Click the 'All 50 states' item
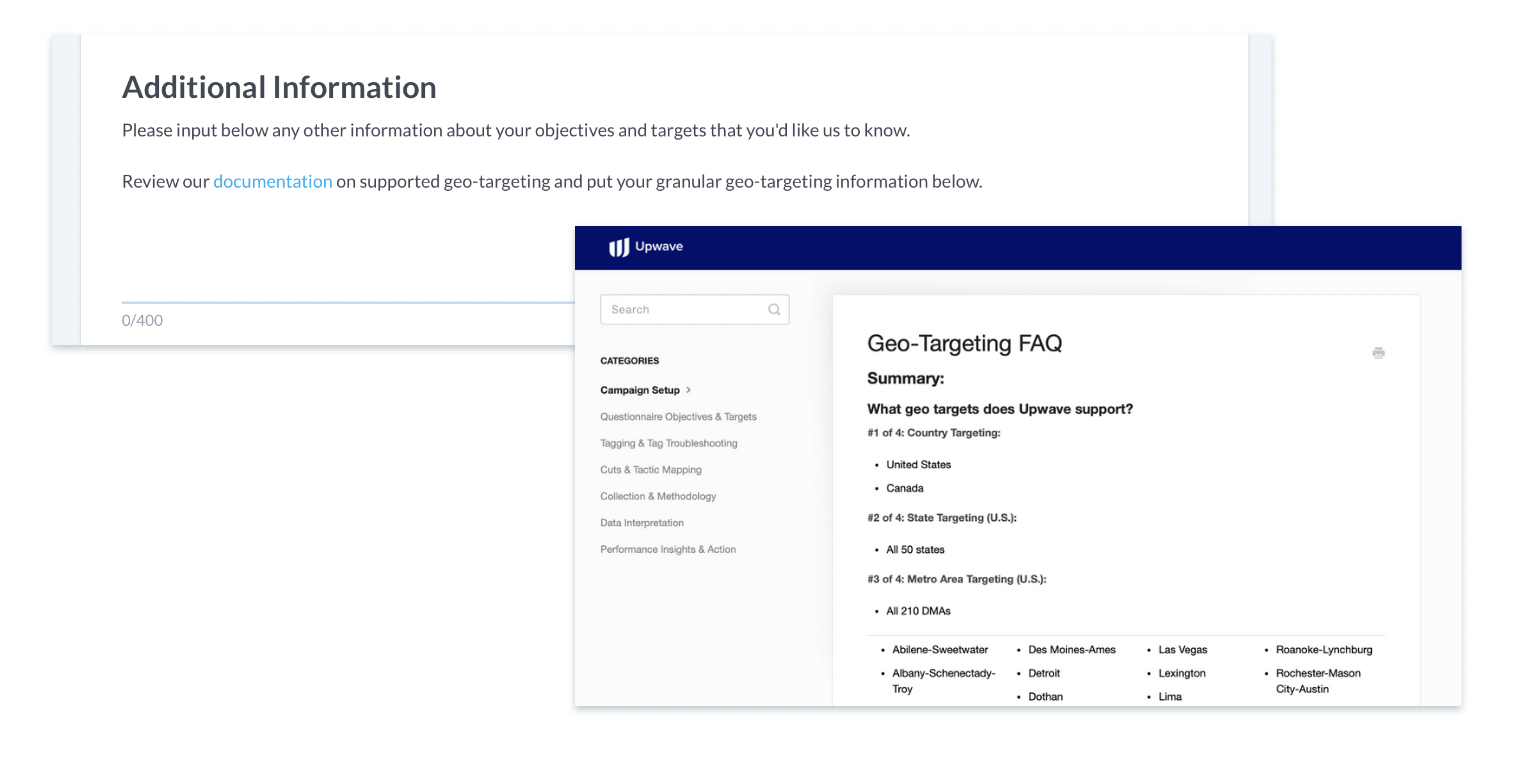Image resolution: width=1528 pixels, height=780 pixels. pos(915,550)
